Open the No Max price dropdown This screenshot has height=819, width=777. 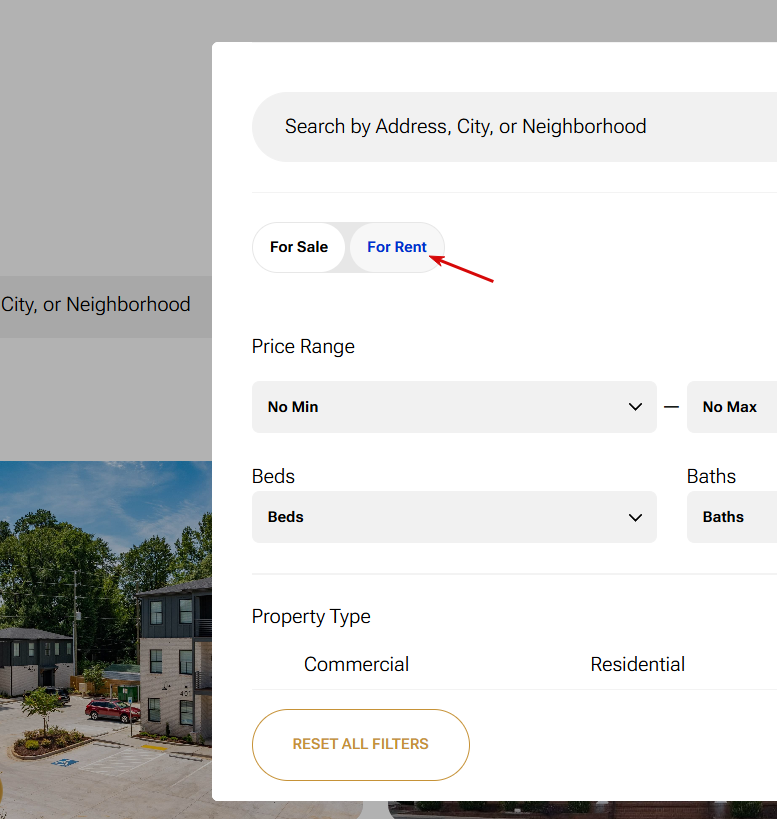[x=731, y=407]
